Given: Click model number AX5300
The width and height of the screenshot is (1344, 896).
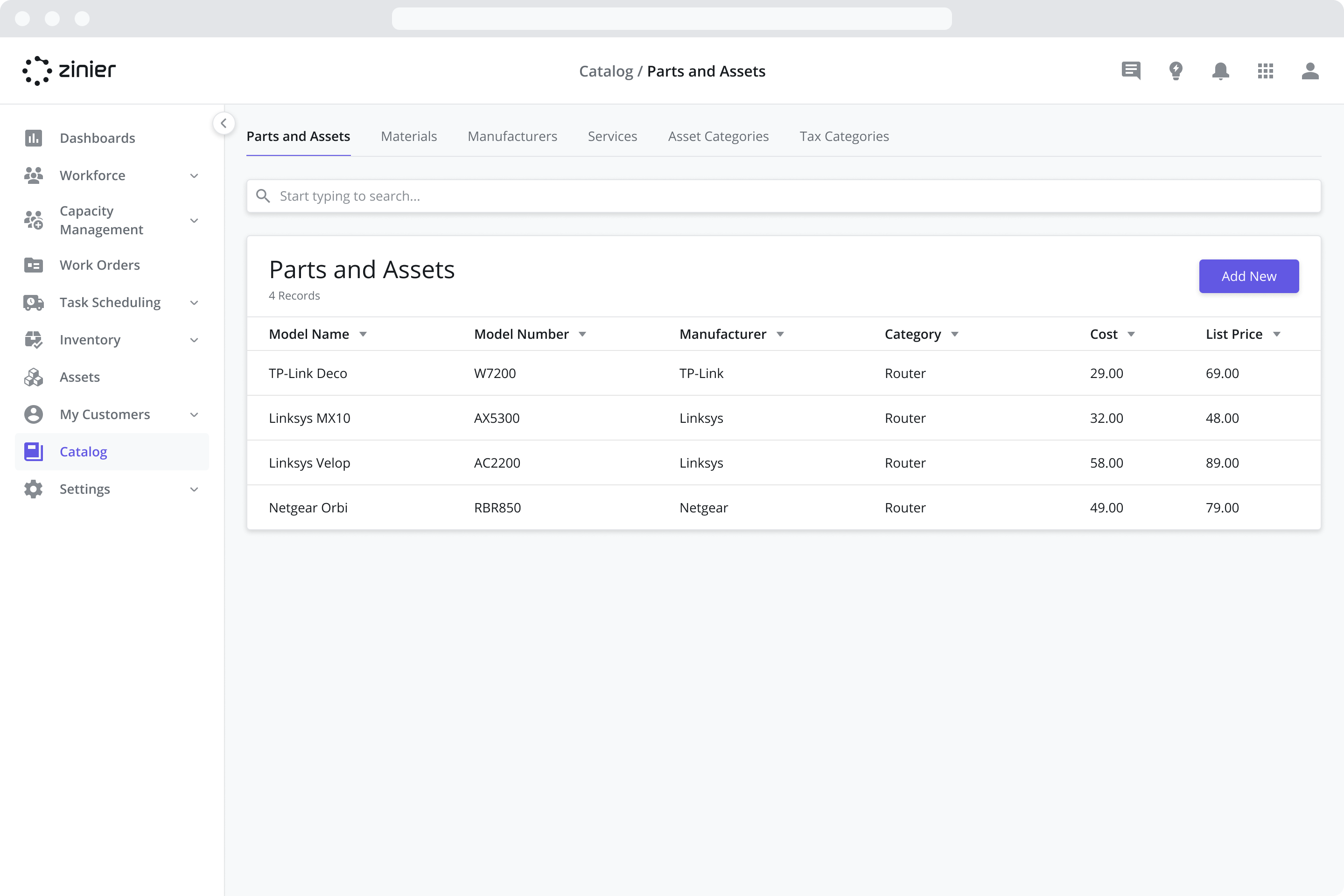Looking at the screenshot, I should [x=497, y=418].
